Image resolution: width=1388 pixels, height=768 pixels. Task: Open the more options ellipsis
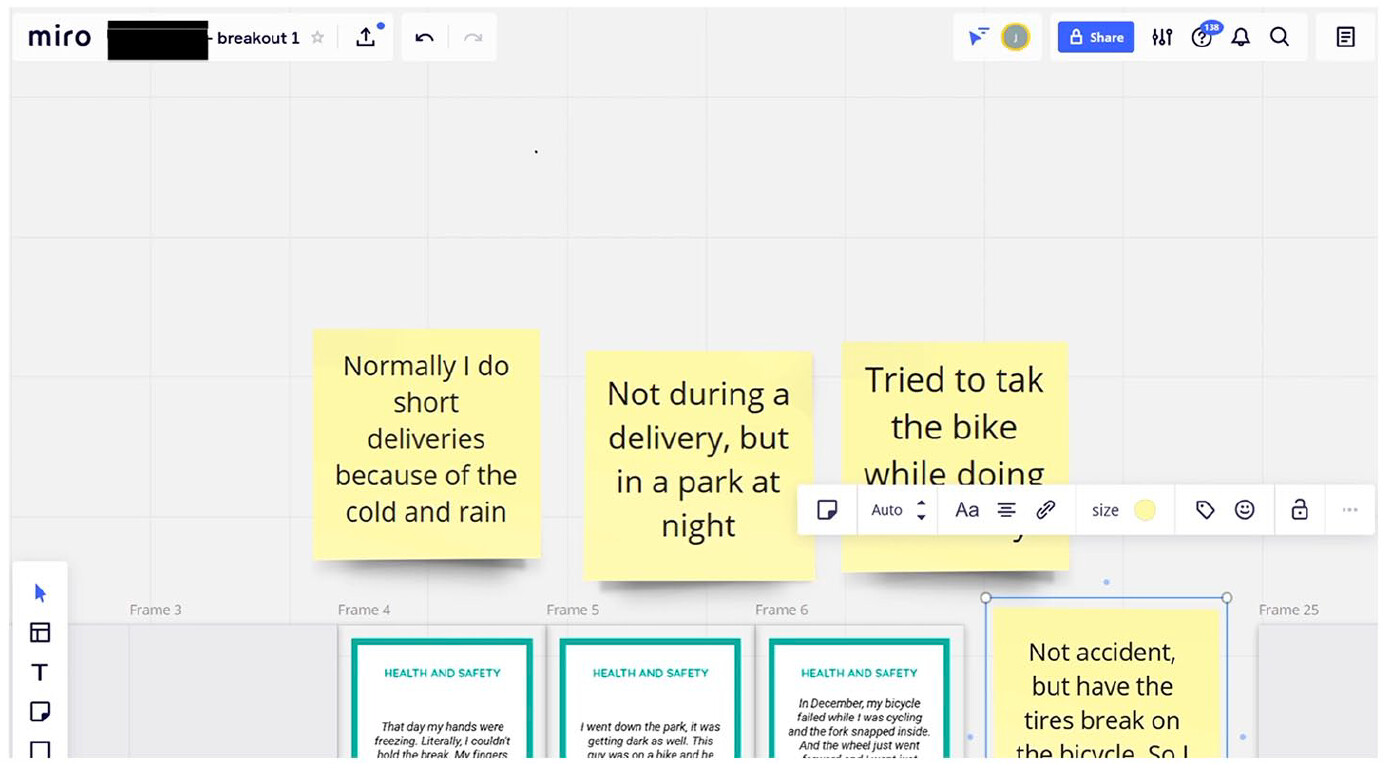1350,510
